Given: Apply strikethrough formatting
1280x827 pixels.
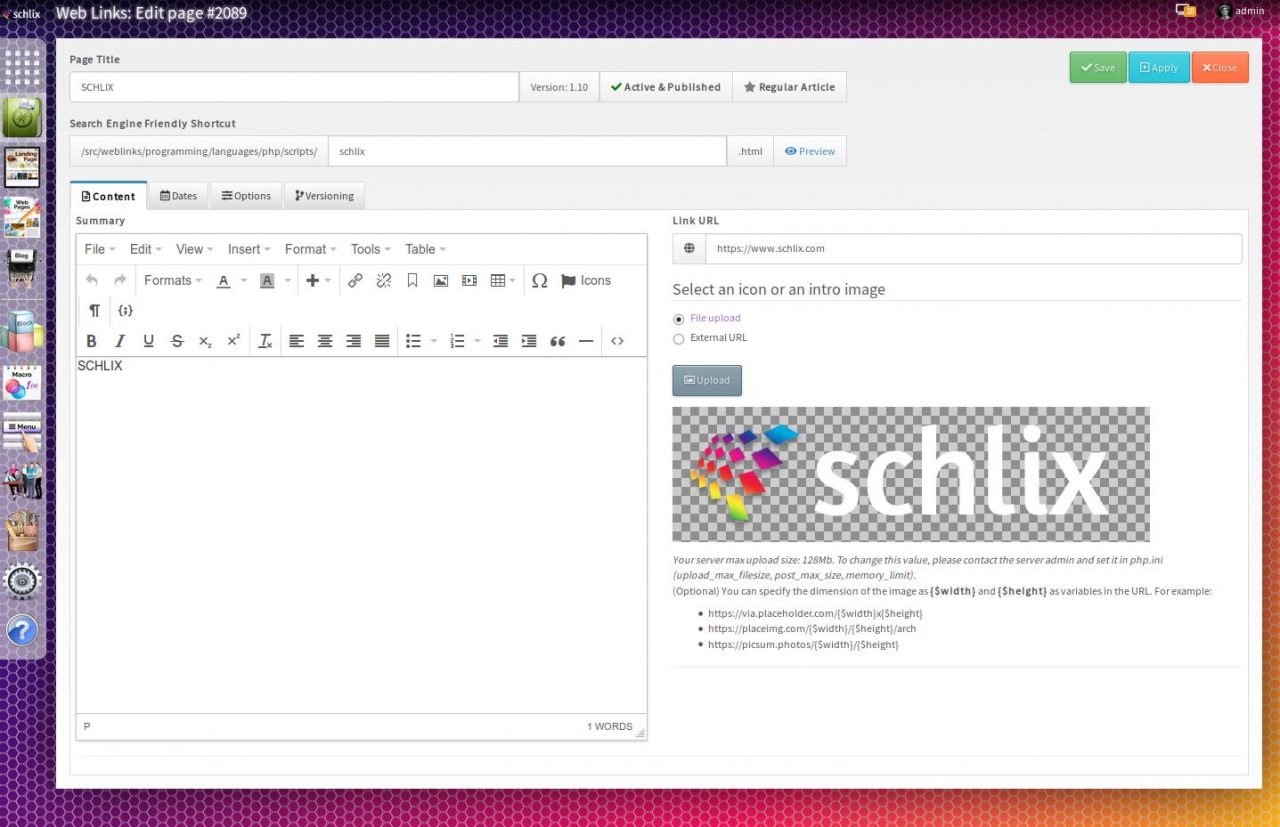Looking at the screenshot, I should coord(177,341).
